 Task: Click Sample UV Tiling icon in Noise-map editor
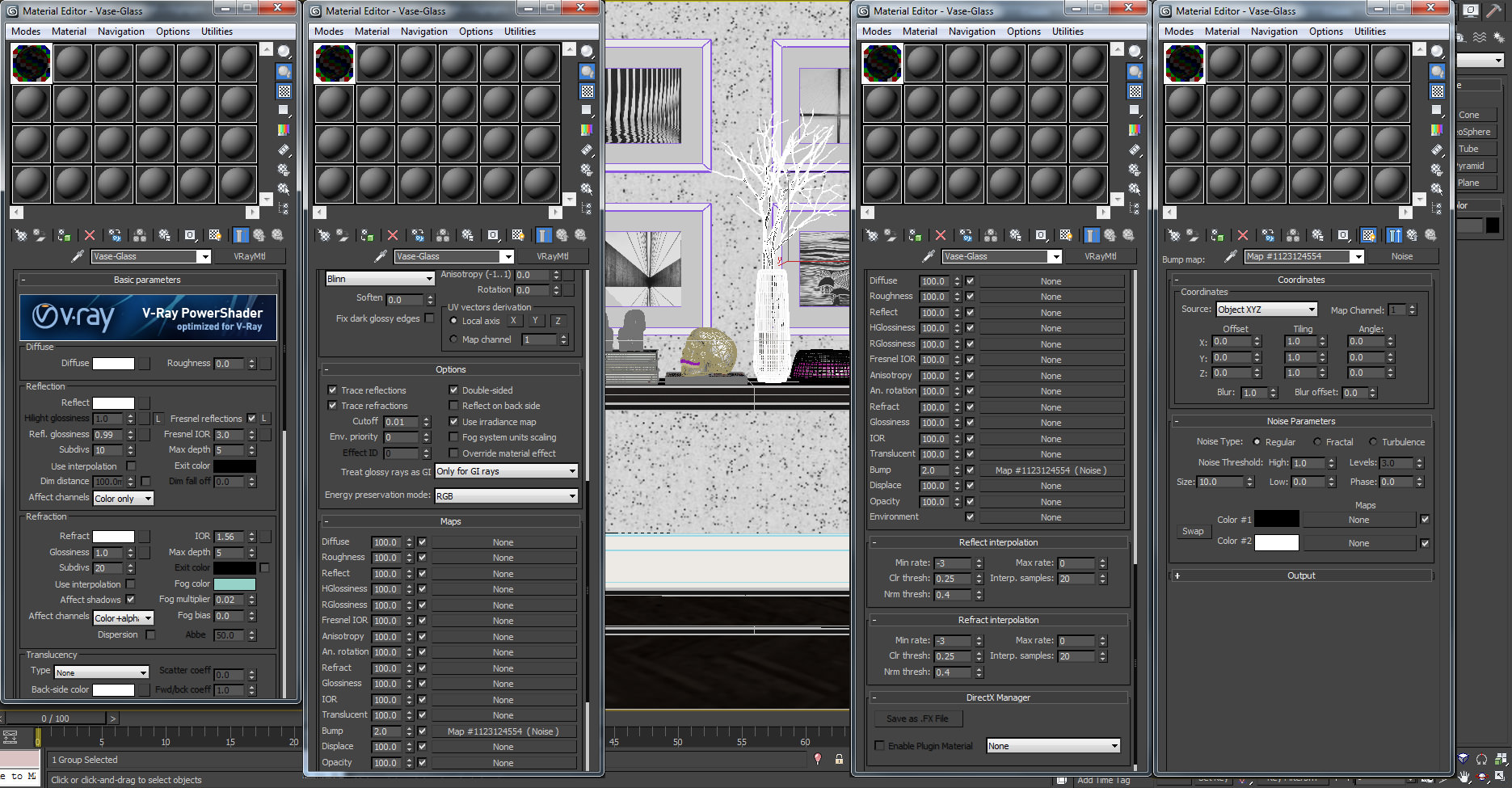(x=1438, y=110)
